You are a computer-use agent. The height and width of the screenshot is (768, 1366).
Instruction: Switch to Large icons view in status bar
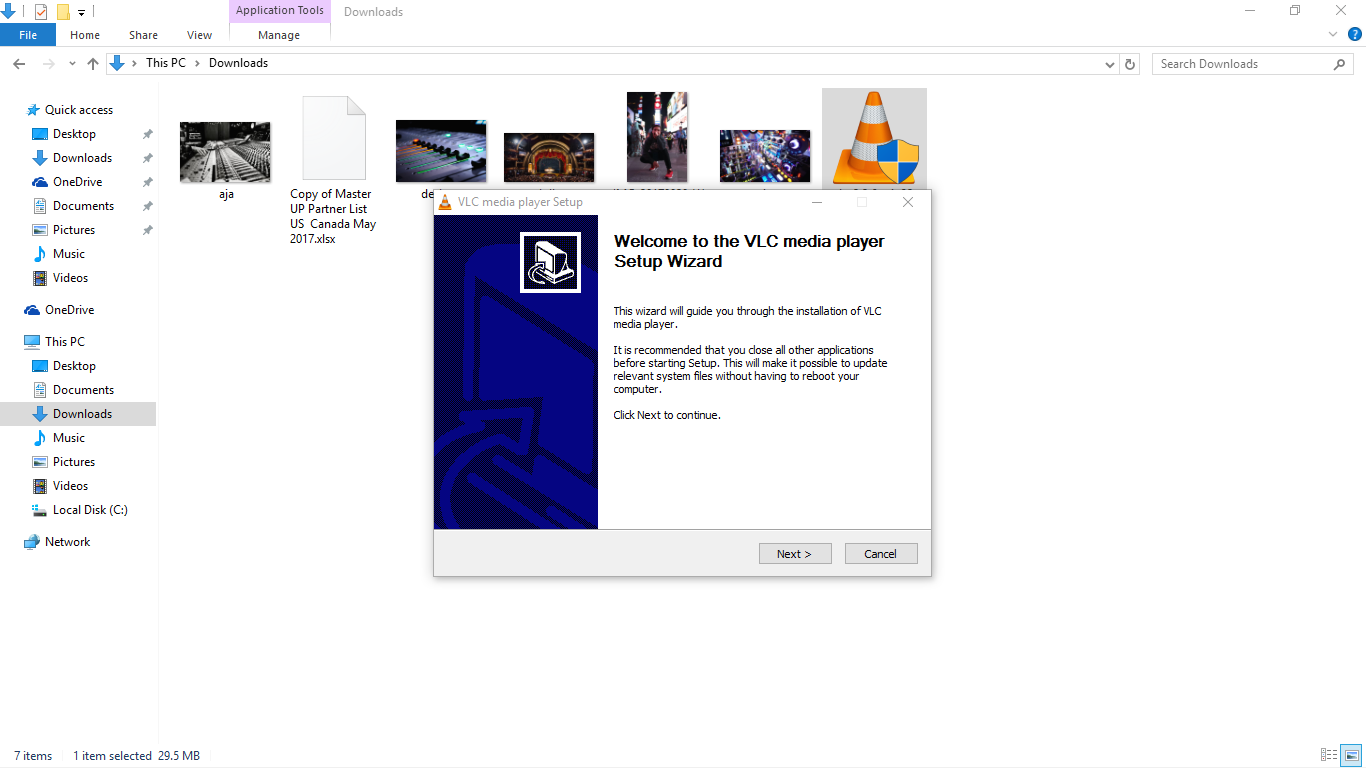[x=1351, y=755]
